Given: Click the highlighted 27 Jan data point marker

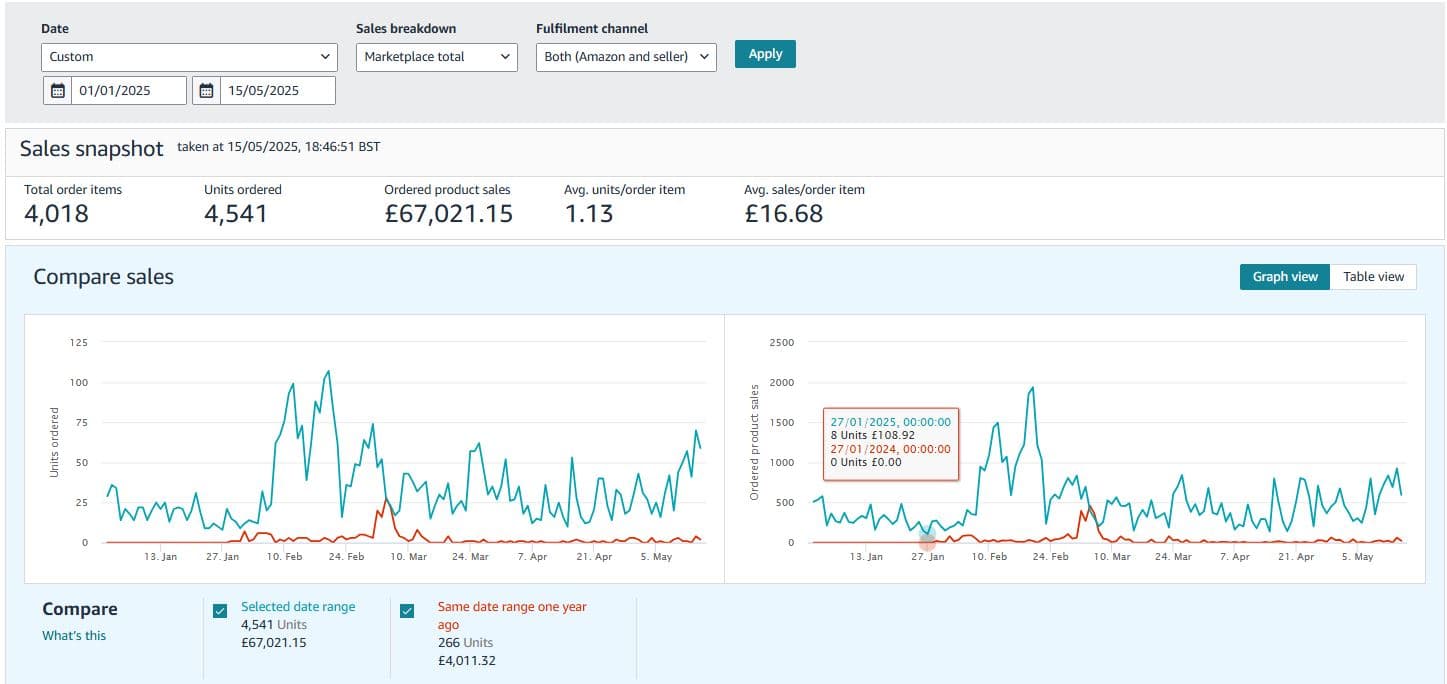Looking at the screenshot, I should coord(927,541).
